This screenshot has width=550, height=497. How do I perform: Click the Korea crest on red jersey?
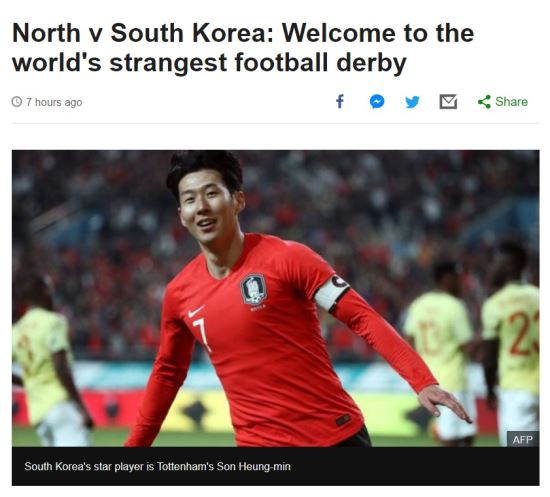tap(253, 290)
